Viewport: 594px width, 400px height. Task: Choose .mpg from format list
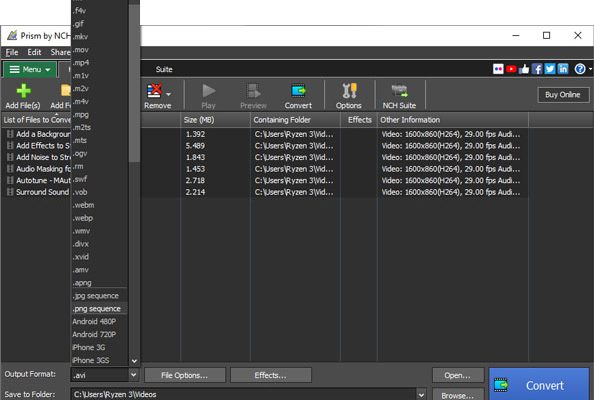[x=100, y=114]
